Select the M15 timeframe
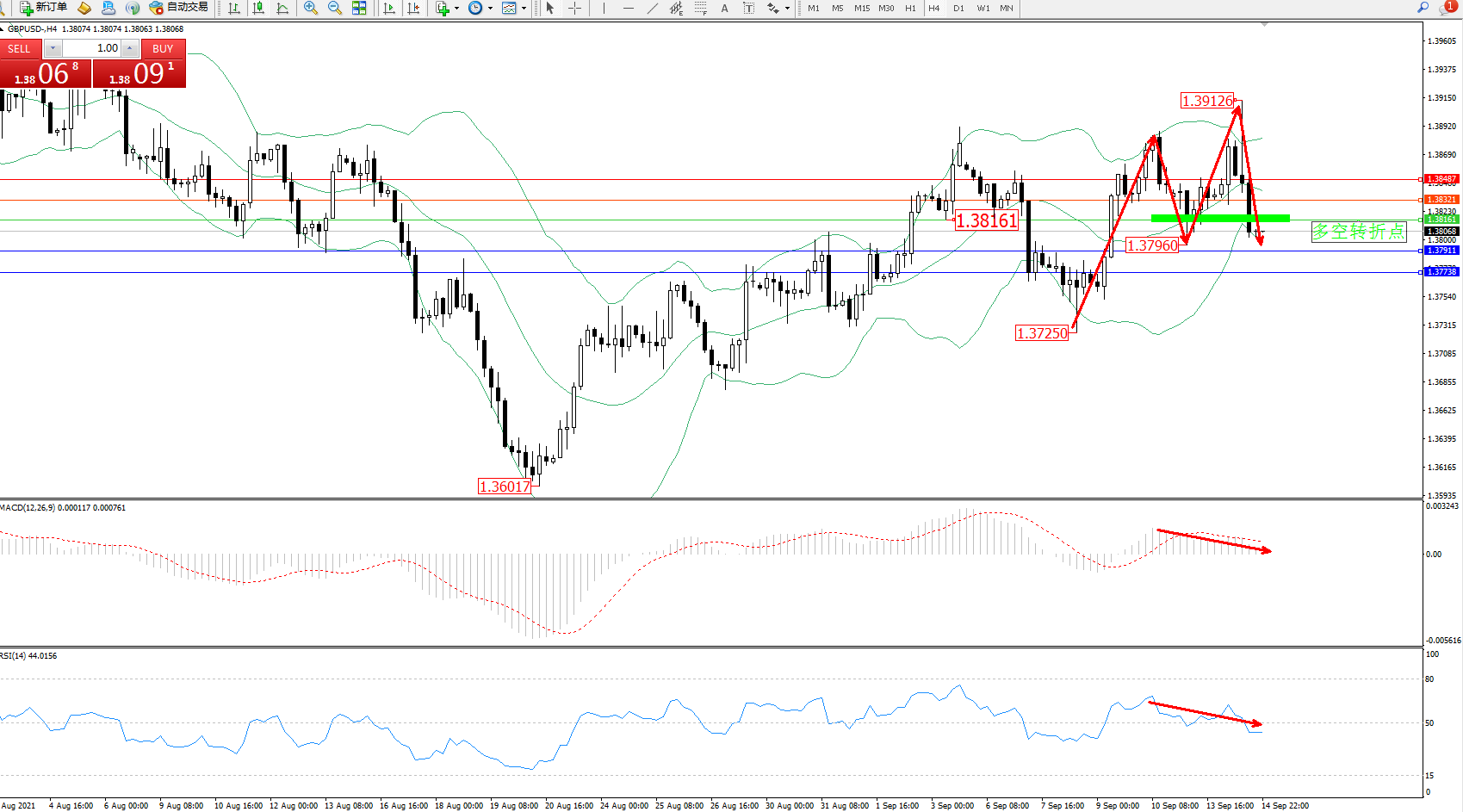The image size is (1463, 812). 861,8
